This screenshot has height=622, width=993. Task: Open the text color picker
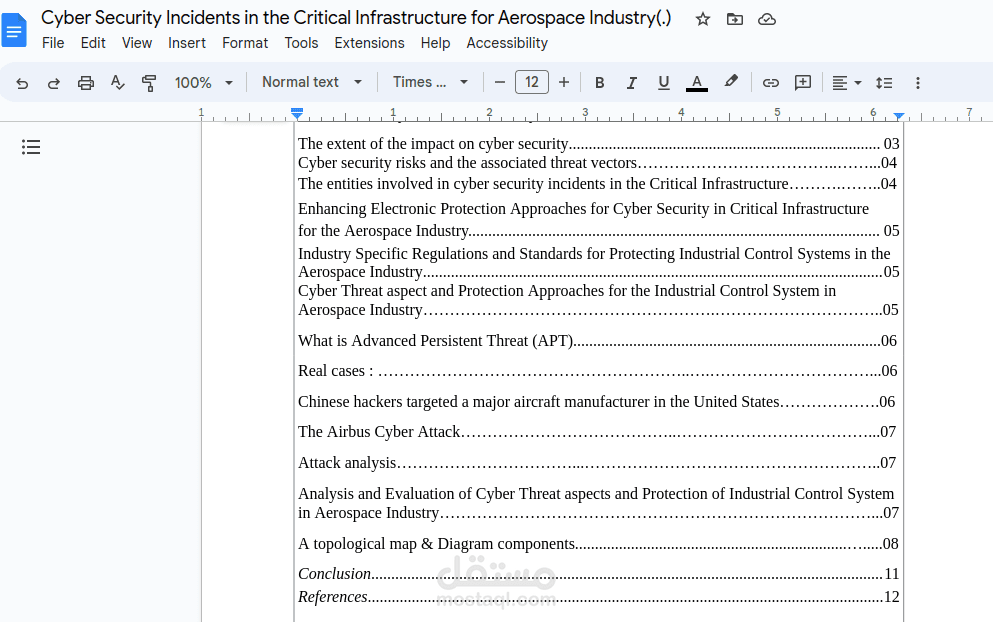pyautogui.click(x=697, y=83)
